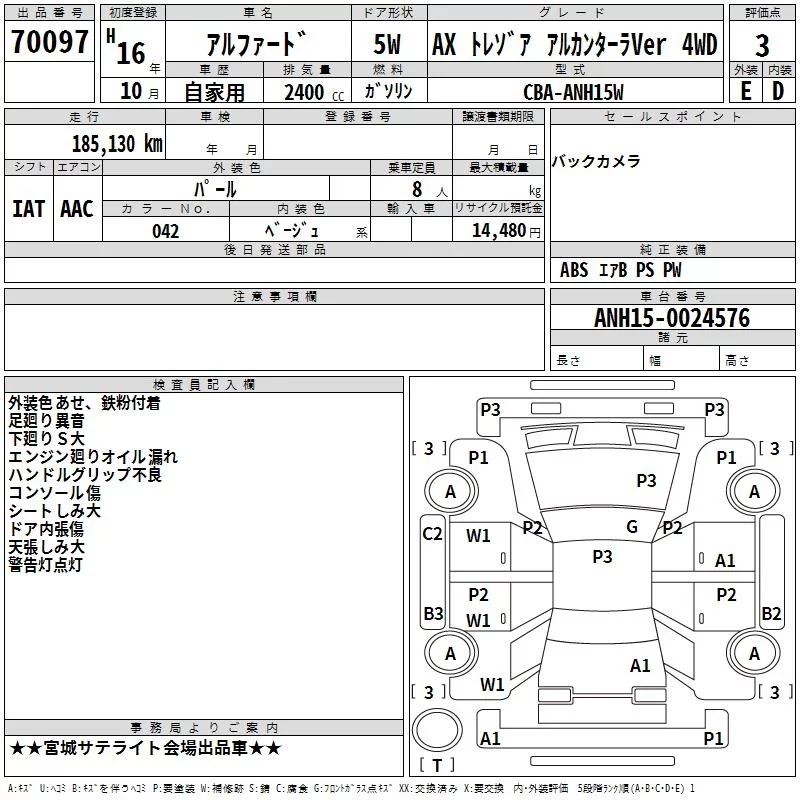Select the 長さ dimension field
The width and height of the screenshot is (800, 800).
click(x=597, y=358)
